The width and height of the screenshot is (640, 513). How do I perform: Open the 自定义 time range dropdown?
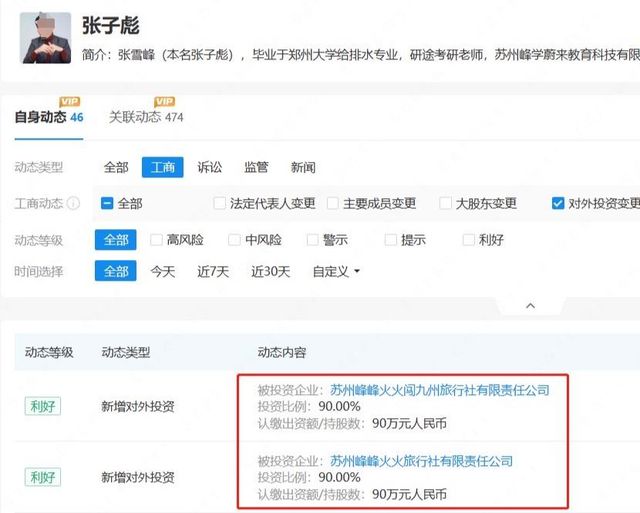pos(336,271)
